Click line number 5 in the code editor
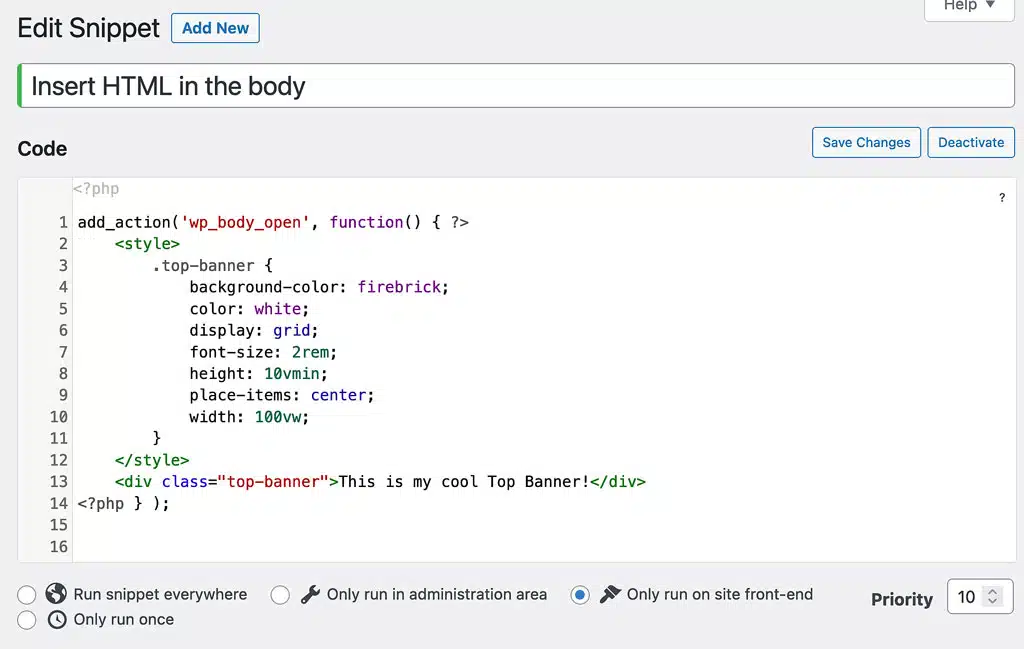Image resolution: width=1024 pixels, height=649 pixels. 59,308
